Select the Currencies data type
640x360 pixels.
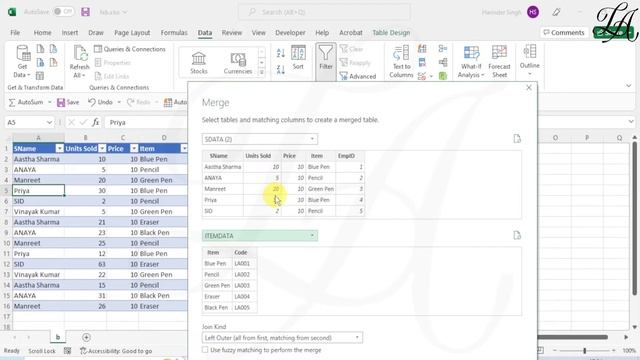click(x=238, y=62)
